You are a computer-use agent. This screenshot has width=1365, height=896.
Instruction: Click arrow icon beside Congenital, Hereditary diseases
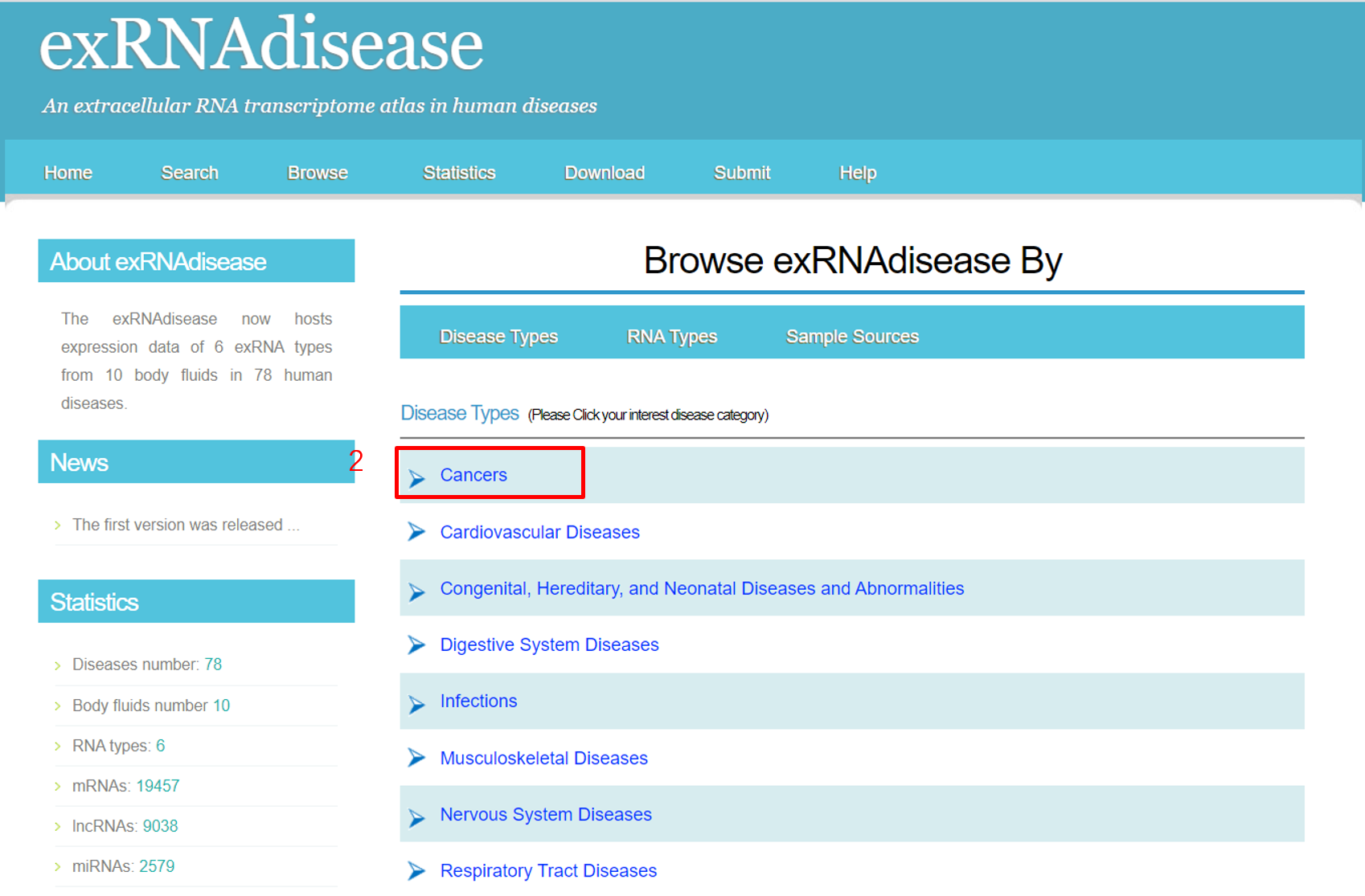(416, 591)
